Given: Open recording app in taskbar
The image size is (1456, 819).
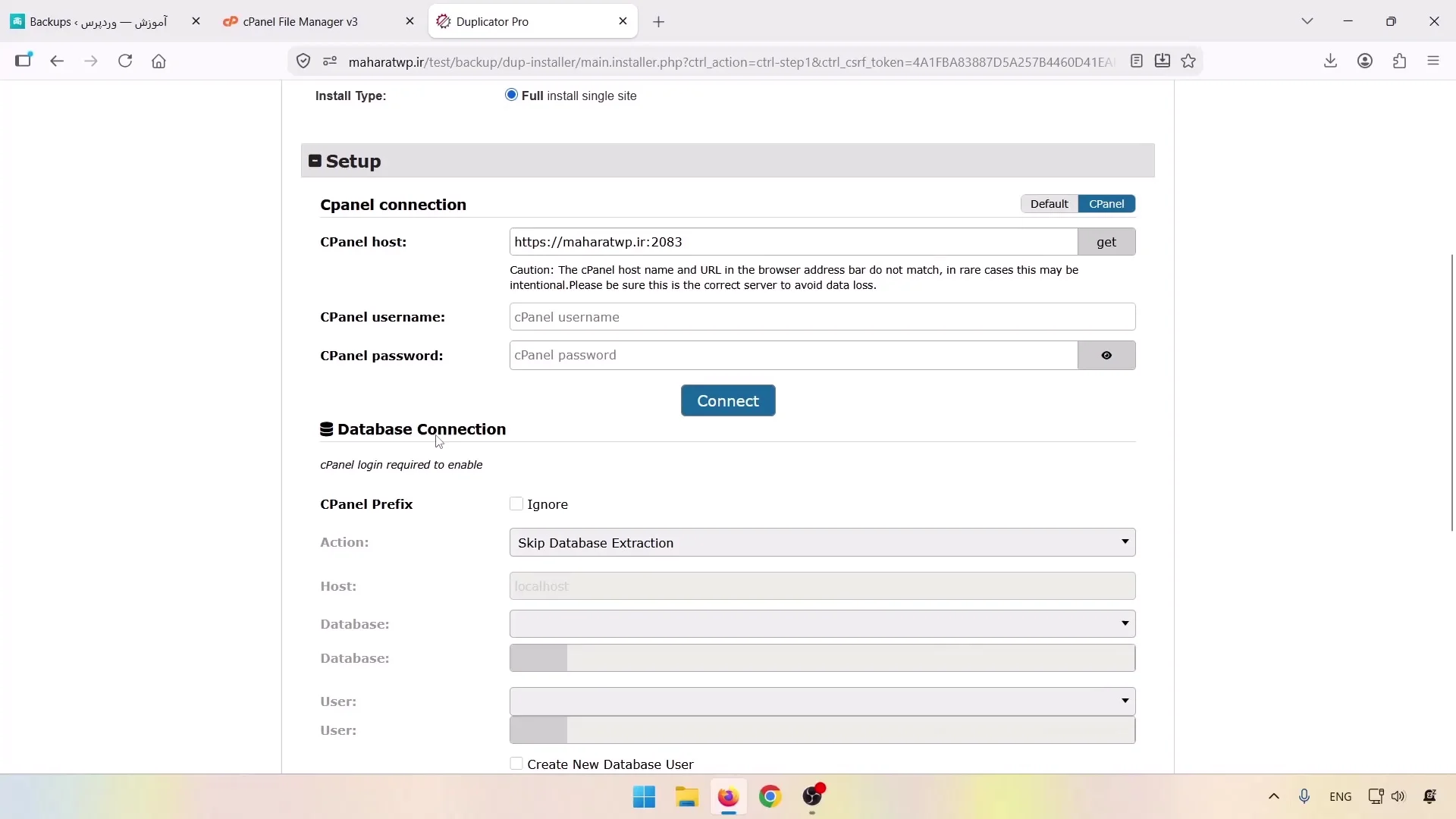Looking at the screenshot, I should 813,797.
